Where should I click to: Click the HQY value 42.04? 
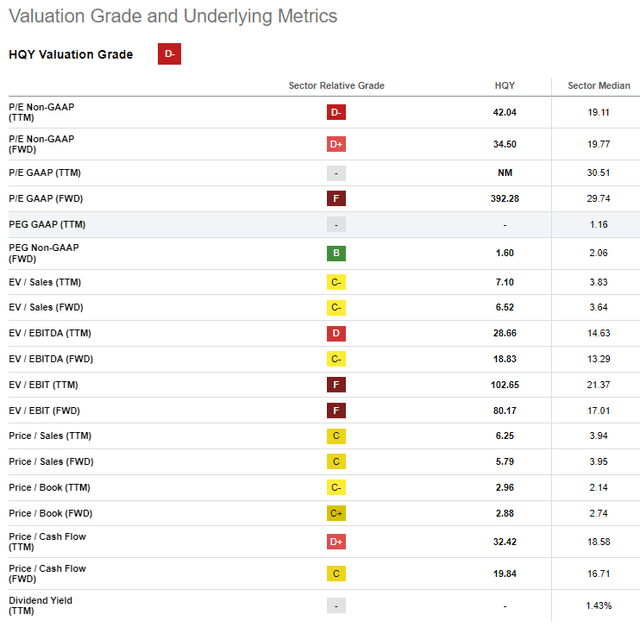pos(505,112)
